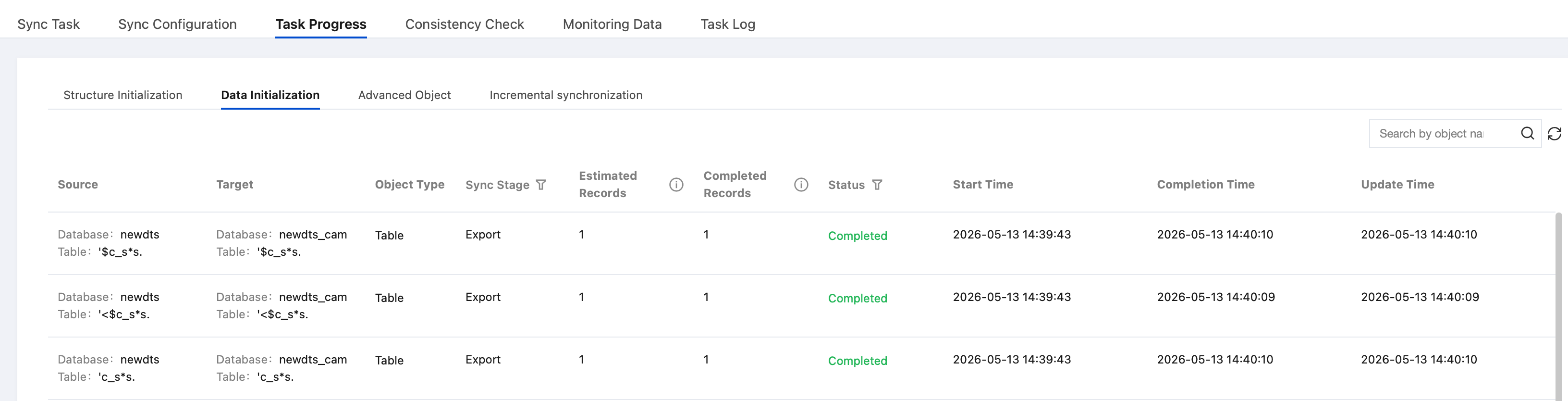Click the table's vertical scrollbar
The height and width of the screenshot is (401, 1568).
(x=1558, y=306)
